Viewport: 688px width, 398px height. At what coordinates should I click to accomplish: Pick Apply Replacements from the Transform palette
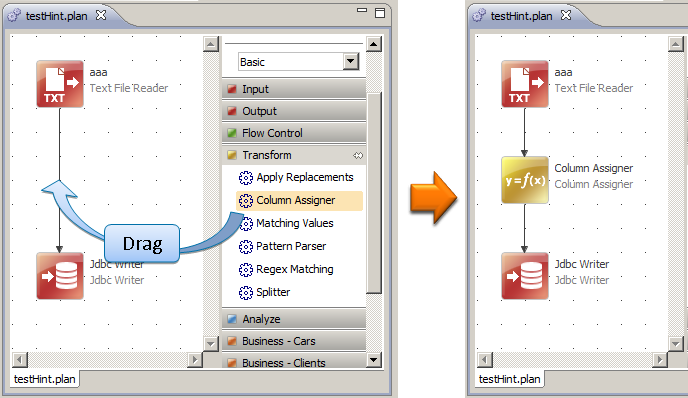[296, 177]
